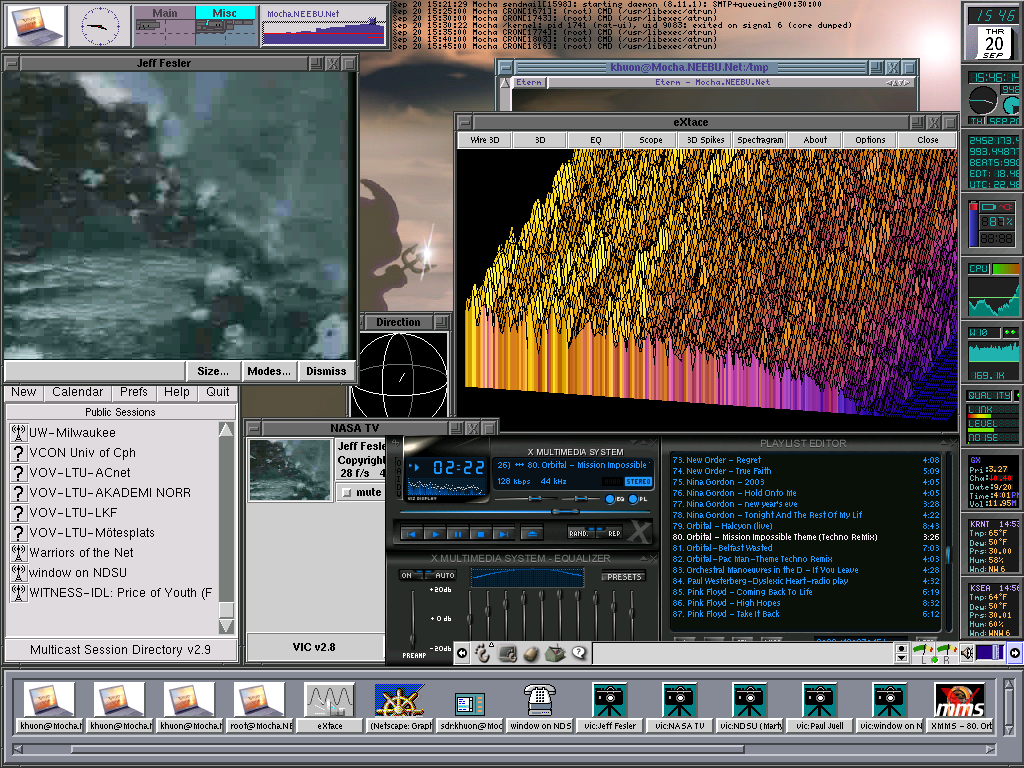This screenshot has width=1024, height=768.
Task: Click the XMMS play button
Action: [x=435, y=534]
